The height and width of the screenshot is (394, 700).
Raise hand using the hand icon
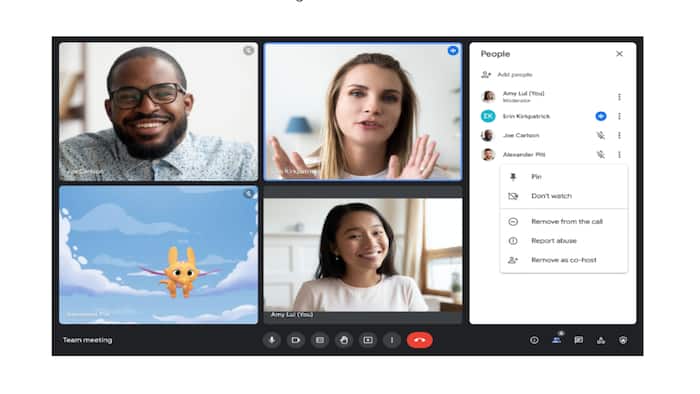pos(344,340)
